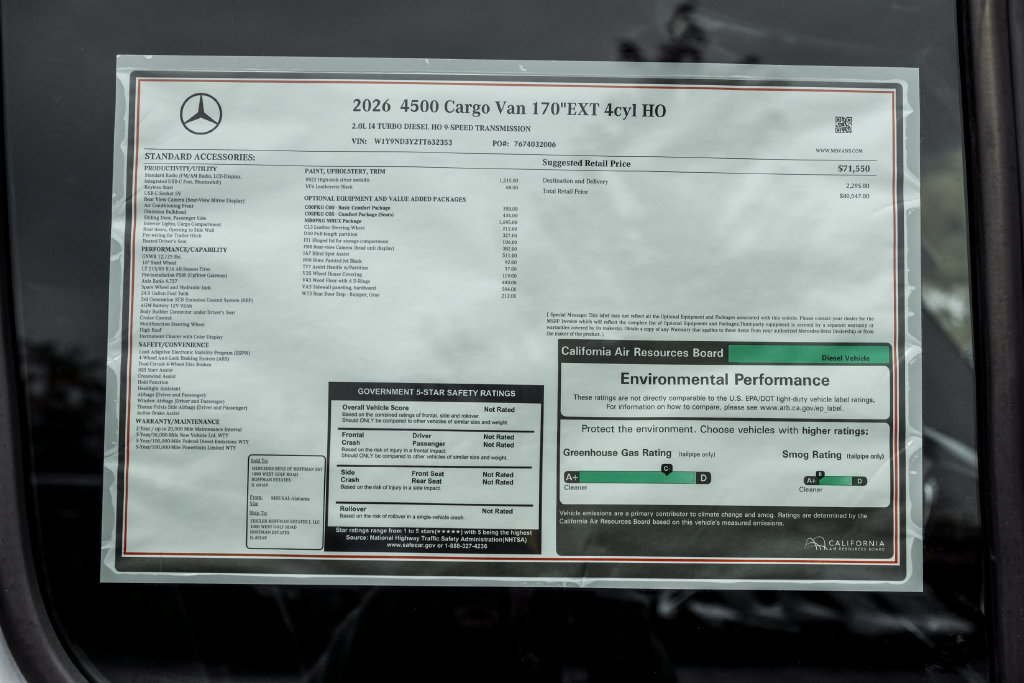Click the "Sold To:" address label

point(259,461)
